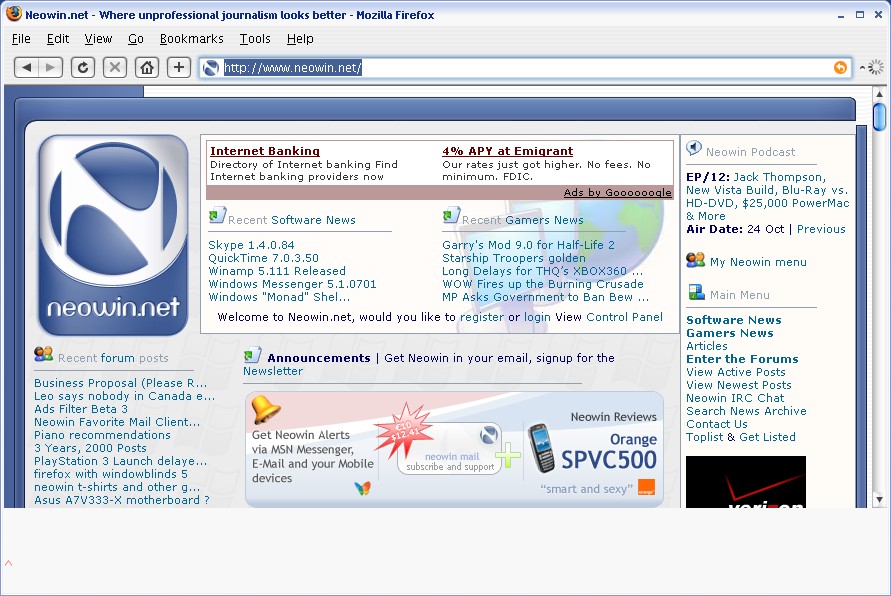Image resolution: width=891 pixels, height=596 pixels.
Task: Click the Newsletter signup link
Action: (273, 371)
